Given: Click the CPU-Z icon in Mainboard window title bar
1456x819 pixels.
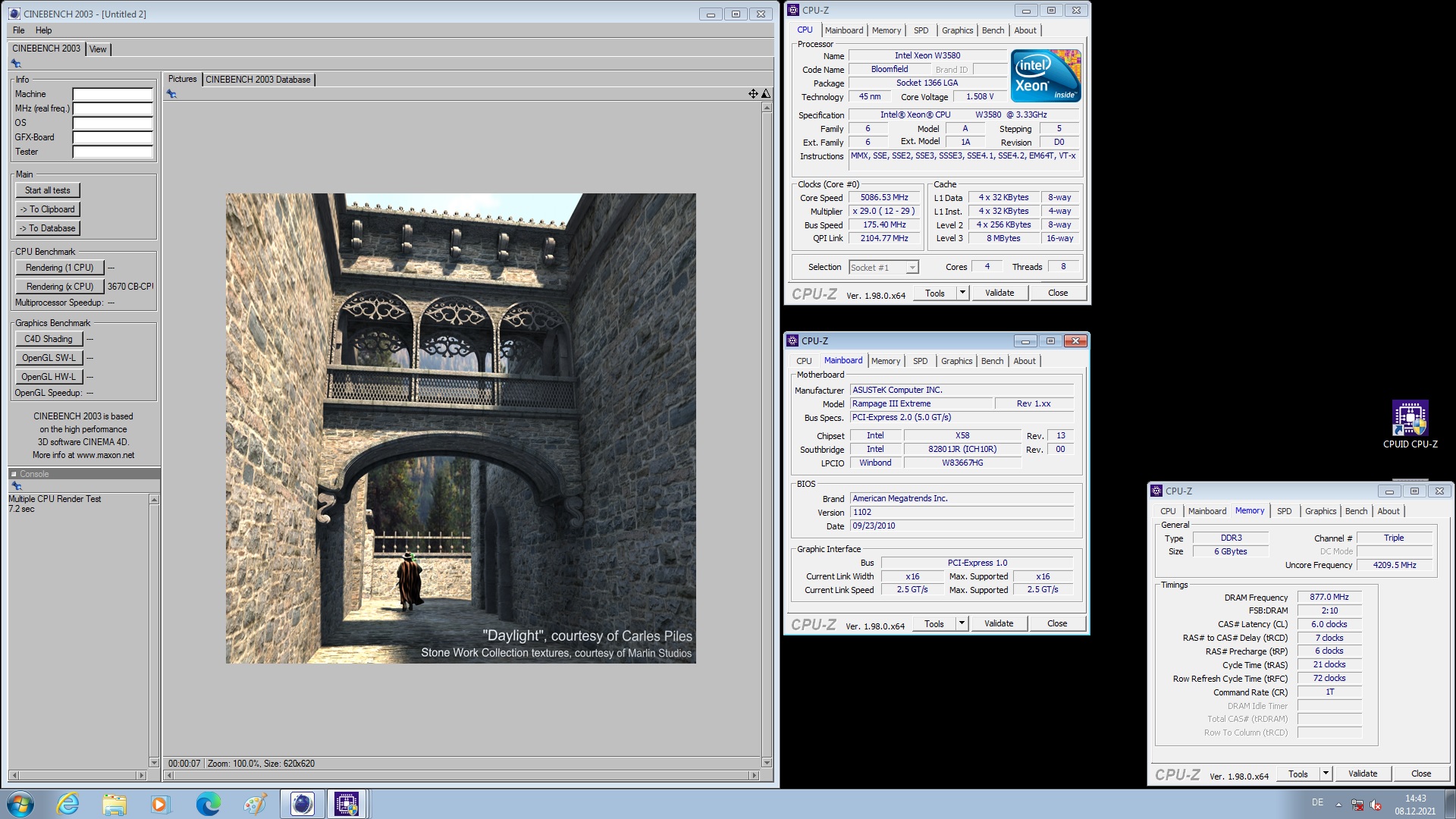Looking at the screenshot, I should point(792,340).
